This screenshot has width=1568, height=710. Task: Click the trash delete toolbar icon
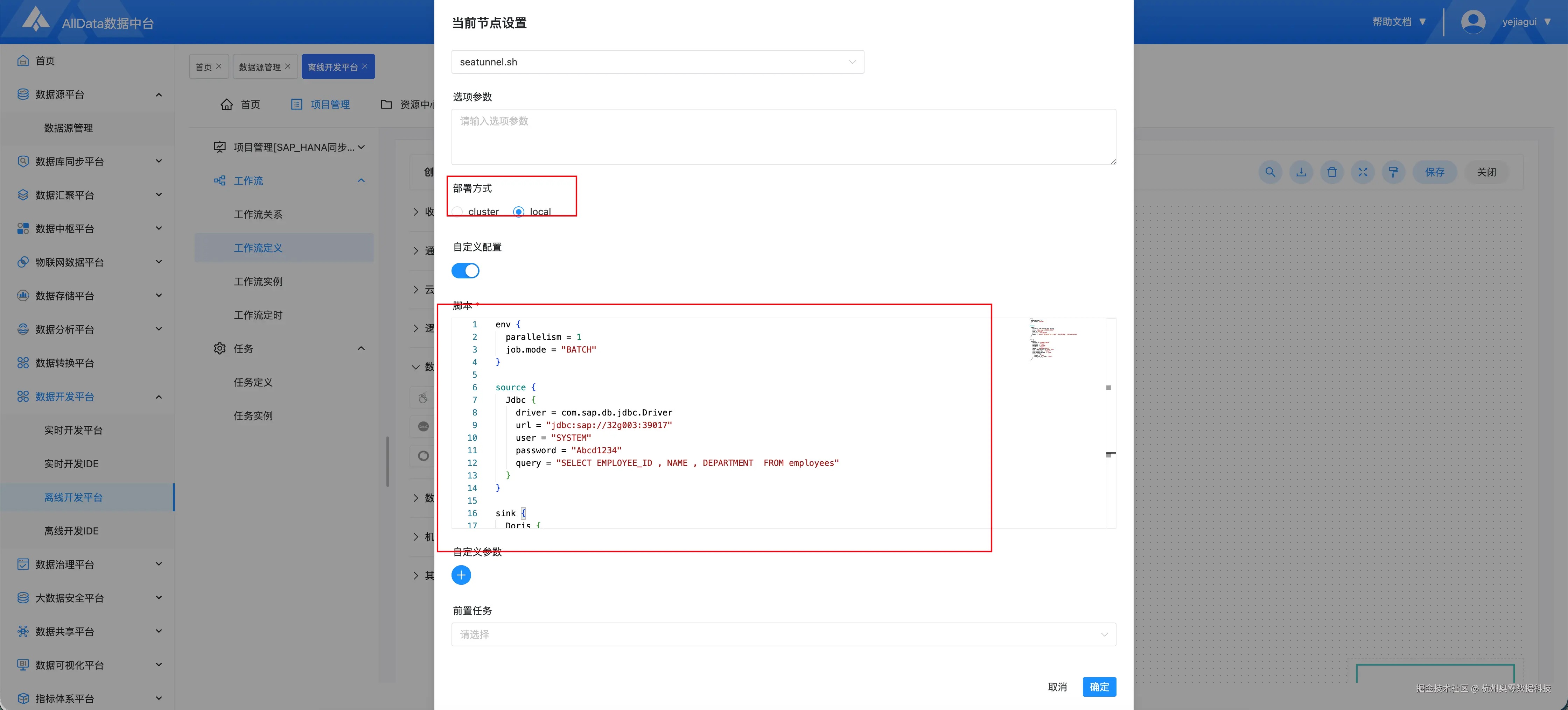point(1332,172)
